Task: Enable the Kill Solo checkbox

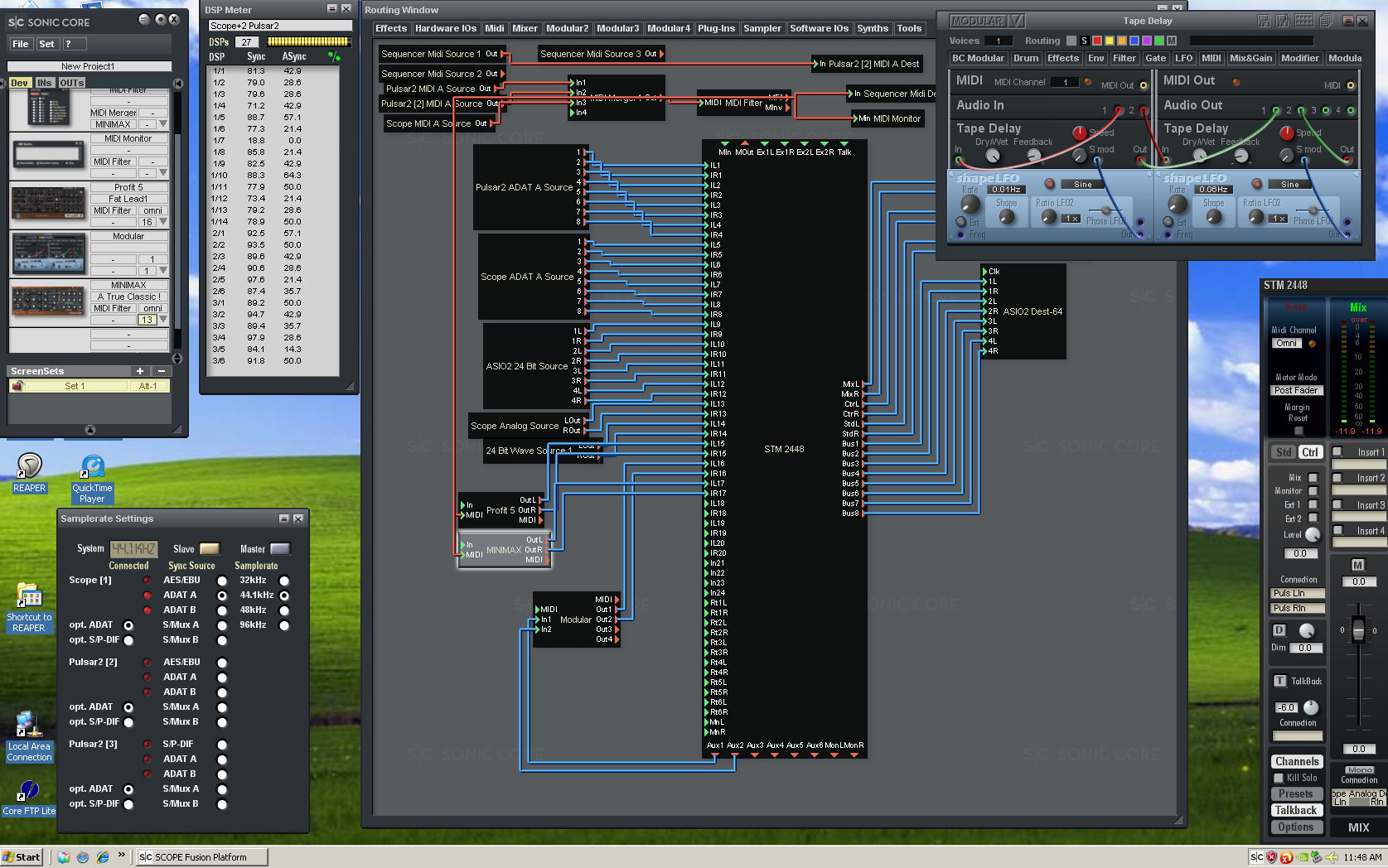Action: pos(1279,778)
